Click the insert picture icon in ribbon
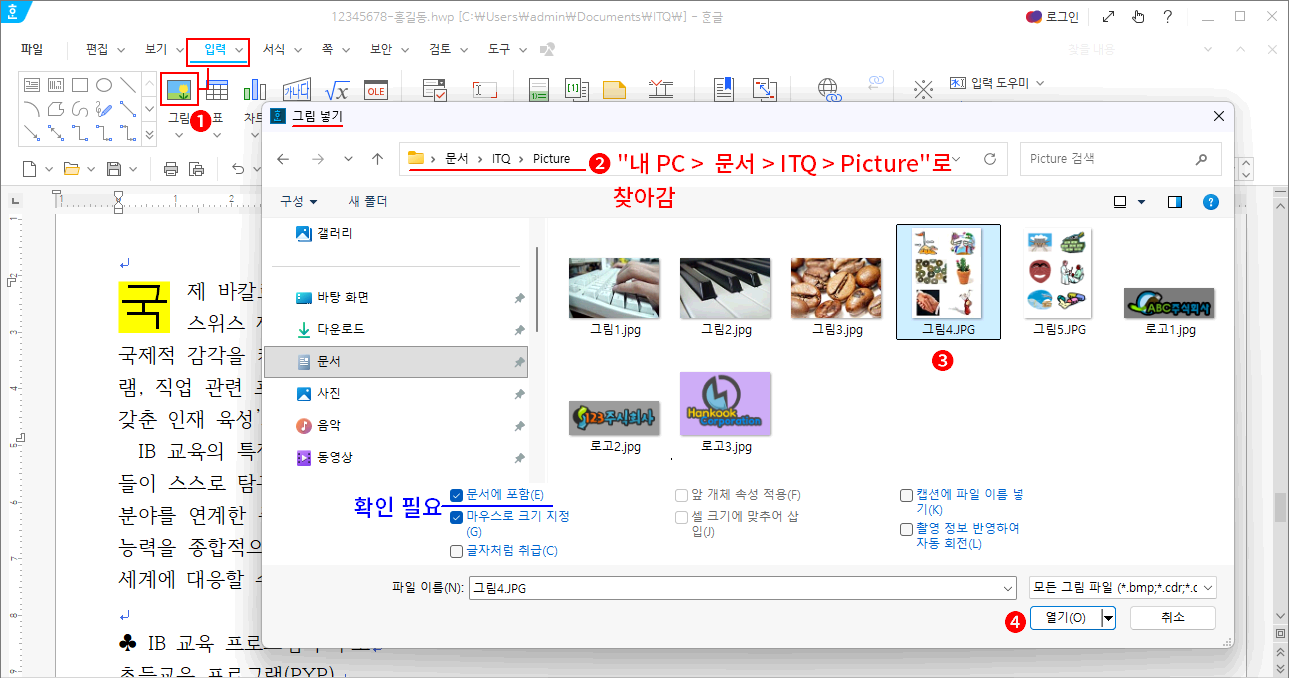Viewport: 1289px width, 678px height. tap(179, 90)
